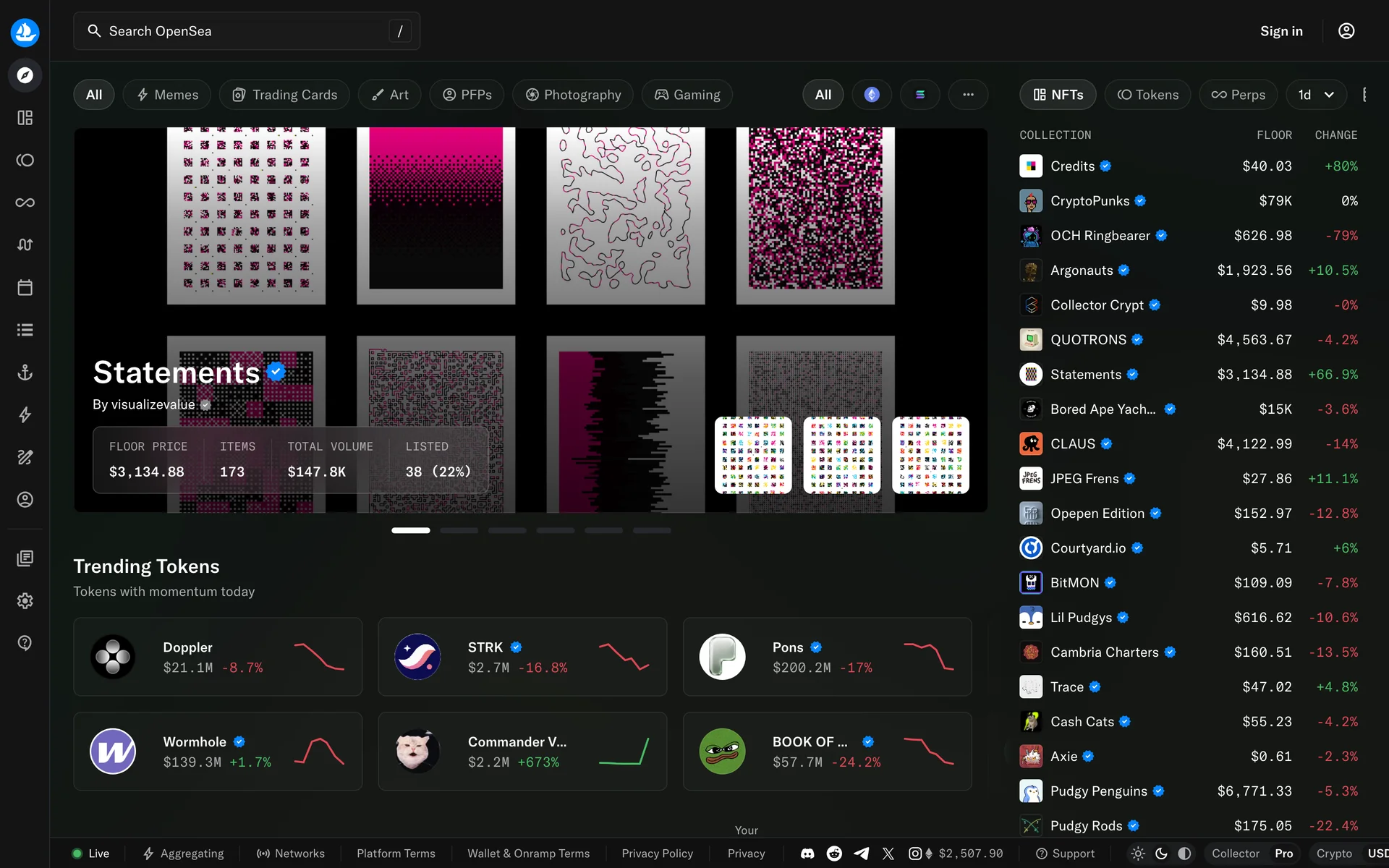The image size is (1389, 868).
Task: Open the sidebar settings gear icon
Action: tap(25, 600)
